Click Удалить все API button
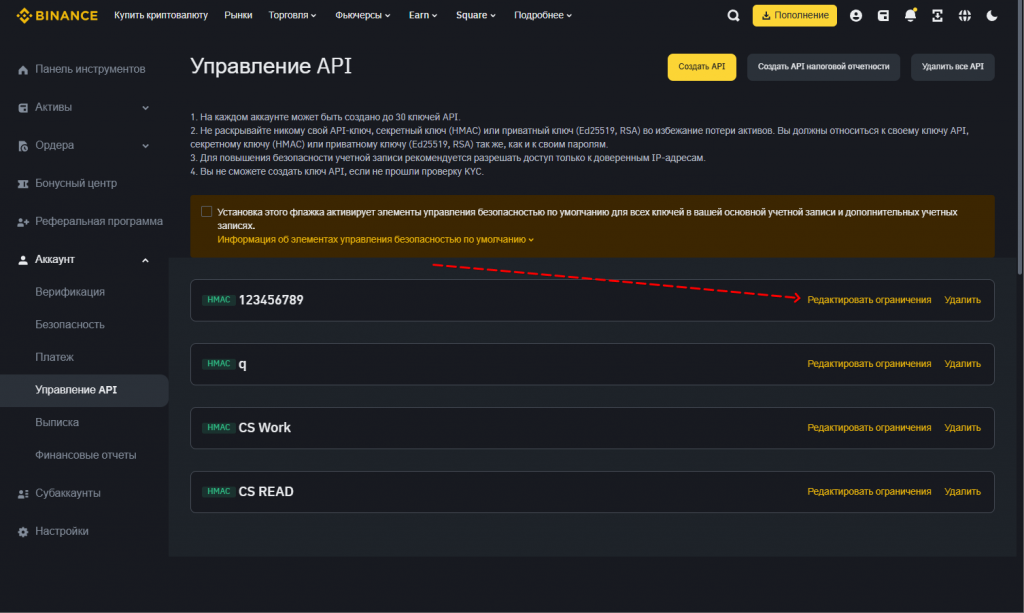Image resolution: width=1024 pixels, height=613 pixels. (953, 67)
